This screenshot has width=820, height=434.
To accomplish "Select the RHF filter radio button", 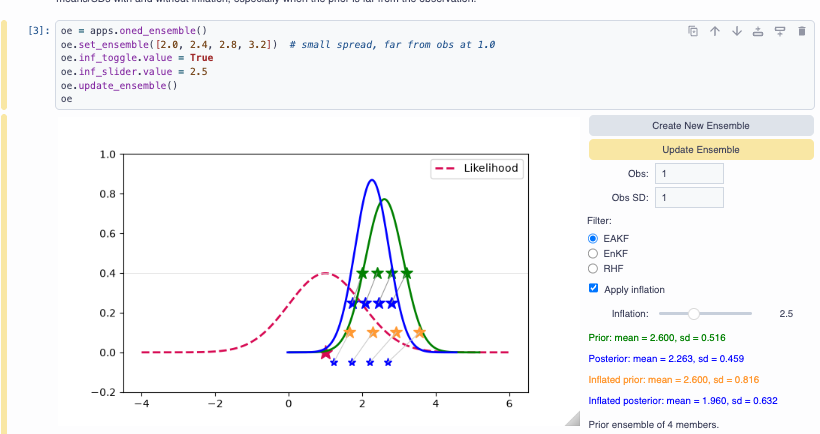I will pos(593,269).
